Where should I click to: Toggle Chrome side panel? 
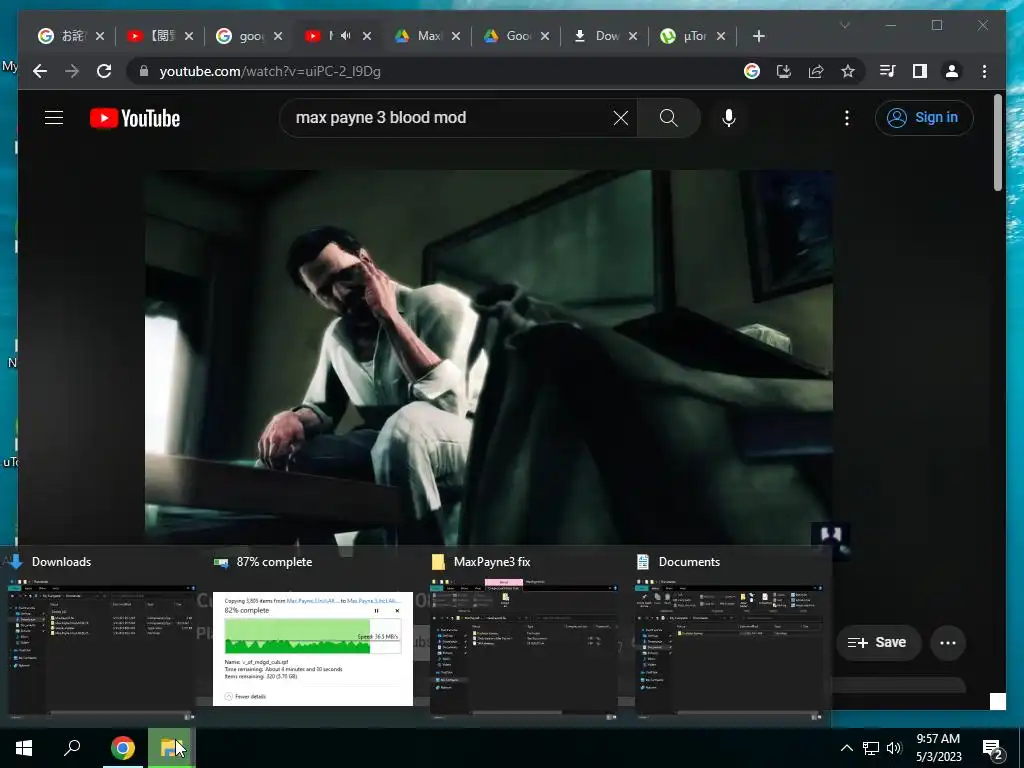920,71
